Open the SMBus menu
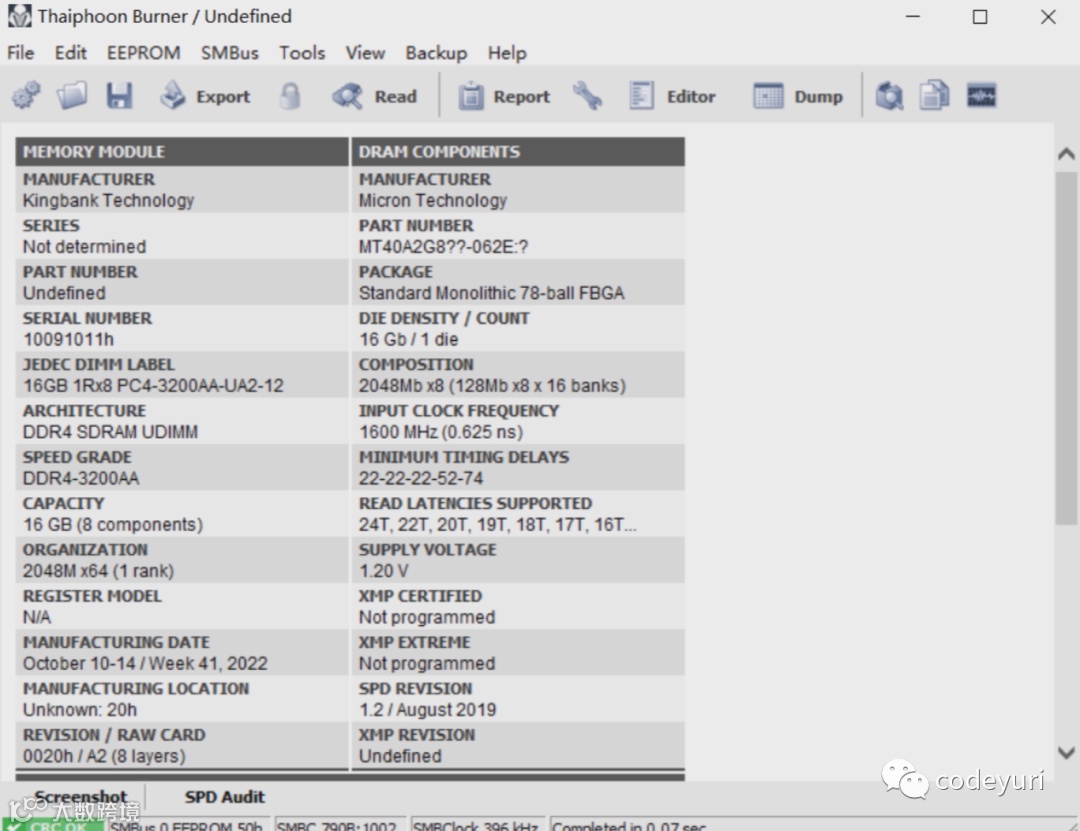This screenshot has height=831, width=1080. (229, 53)
